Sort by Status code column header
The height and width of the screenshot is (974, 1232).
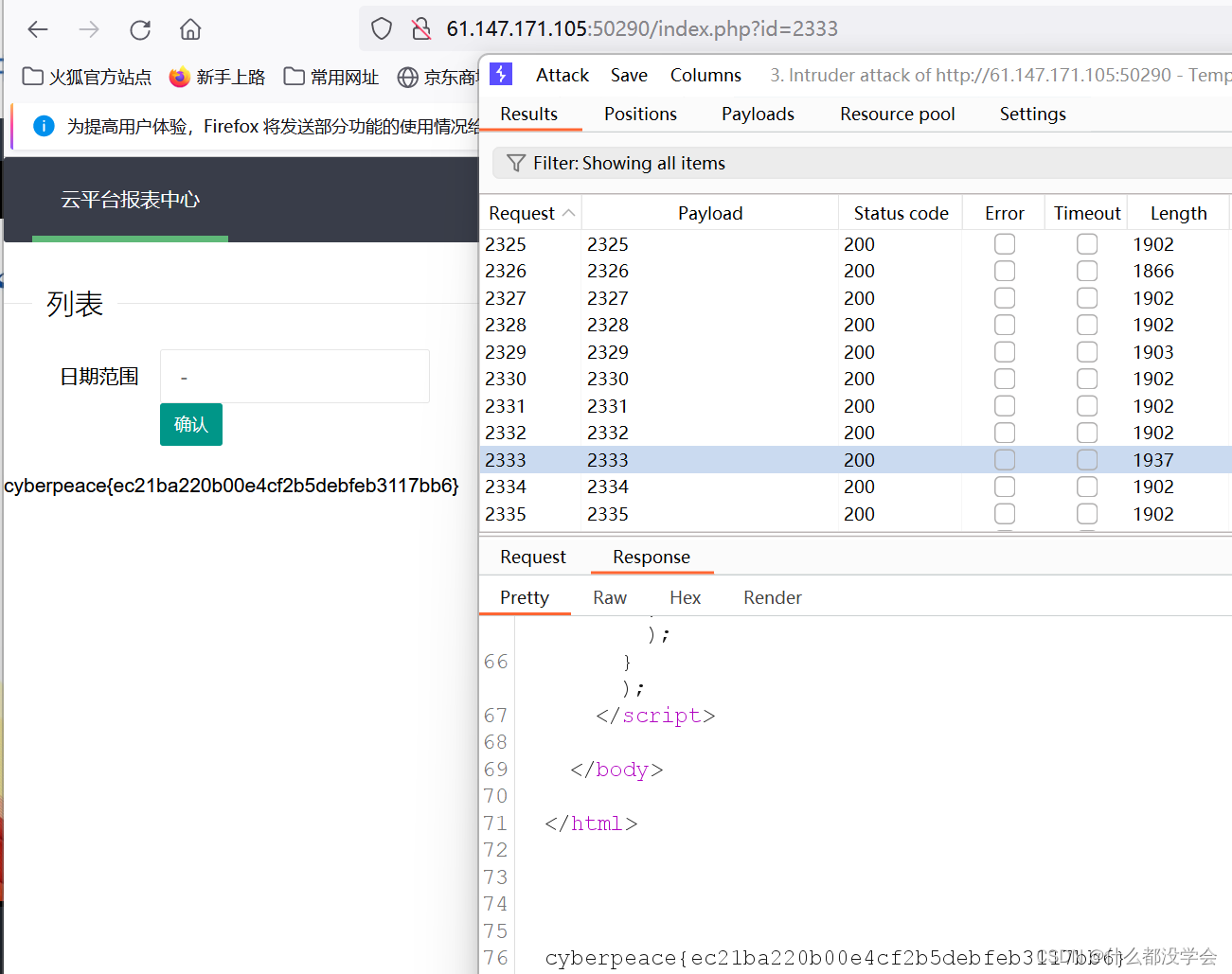(901, 213)
